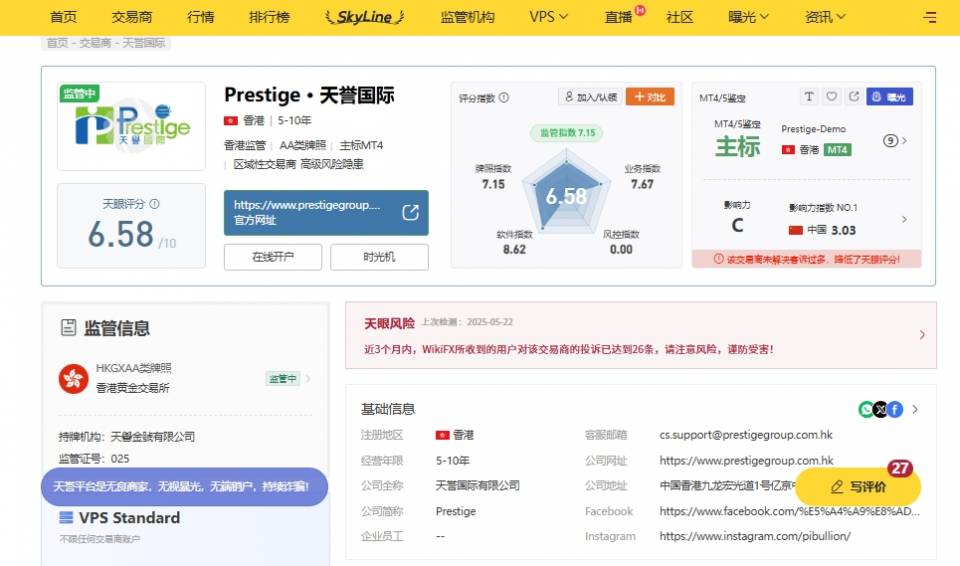
Task: Click the 业务指数 7.67 value
Action: (x=642, y=184)
